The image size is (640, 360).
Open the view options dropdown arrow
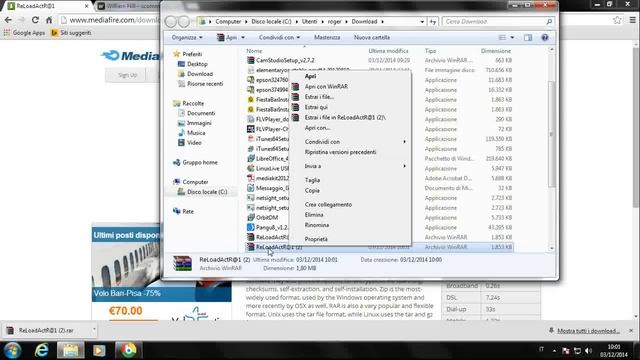(512, 38)
